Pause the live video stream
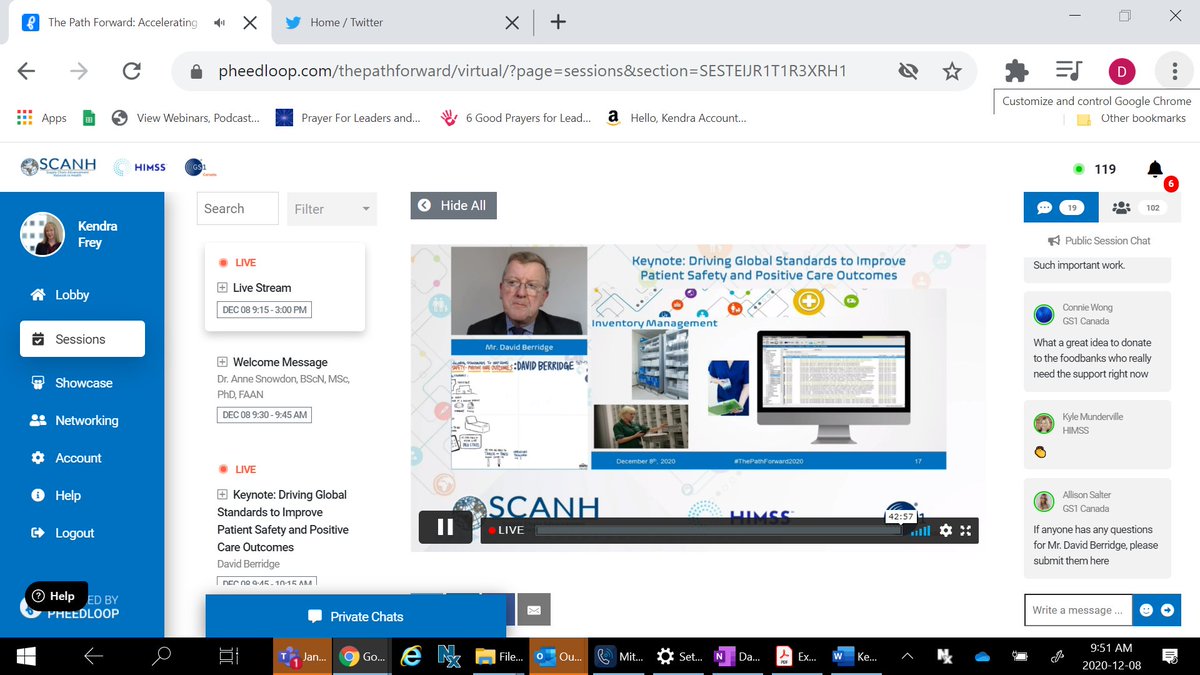This screenshot has height=675, width=1200. click(x=445, y=528)
